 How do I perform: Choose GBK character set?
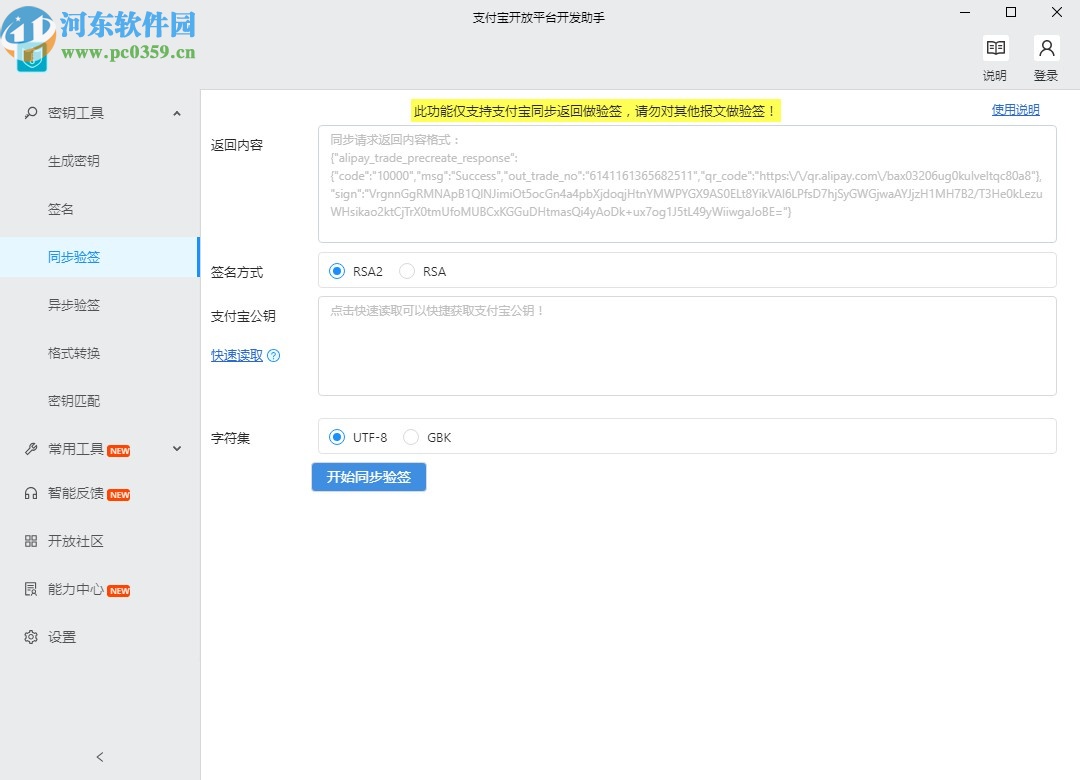(x=411, y=437)
